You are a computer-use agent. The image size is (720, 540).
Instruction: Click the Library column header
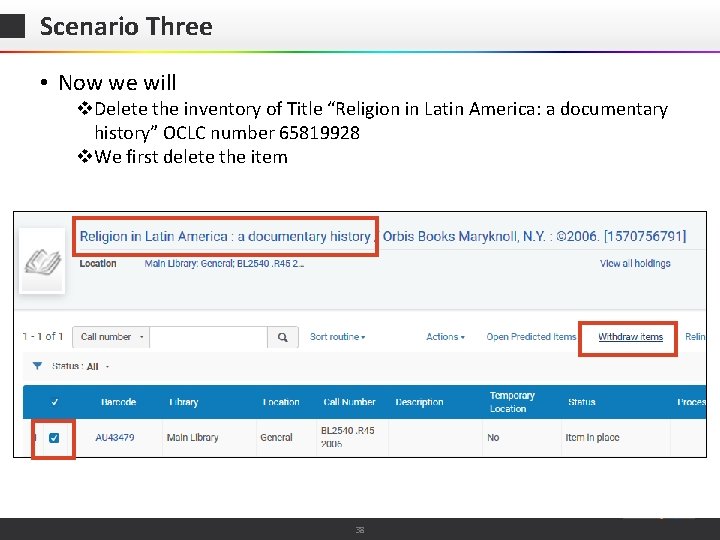point(184,402)
